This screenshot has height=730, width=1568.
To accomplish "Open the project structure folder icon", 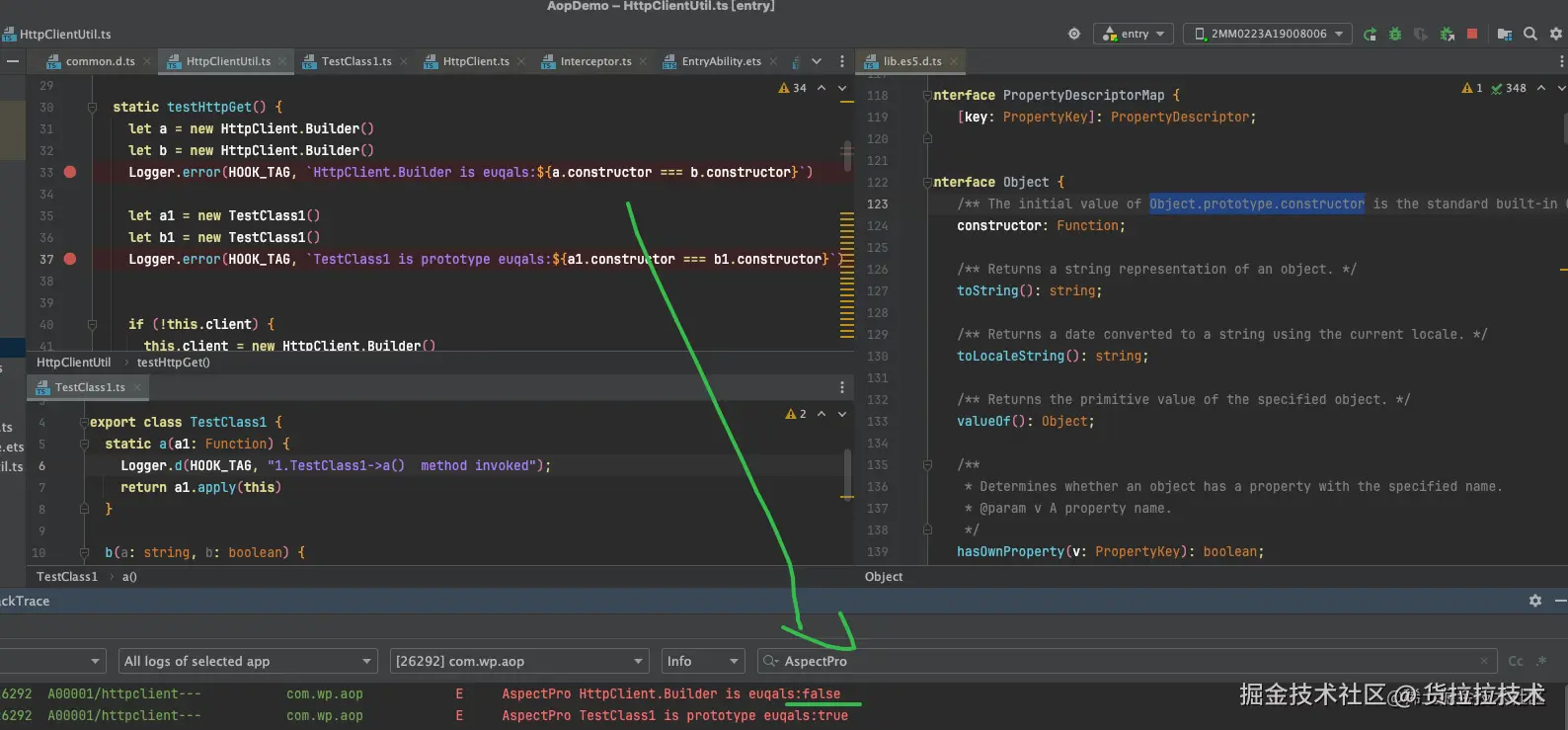I will tap(1504, 35).
